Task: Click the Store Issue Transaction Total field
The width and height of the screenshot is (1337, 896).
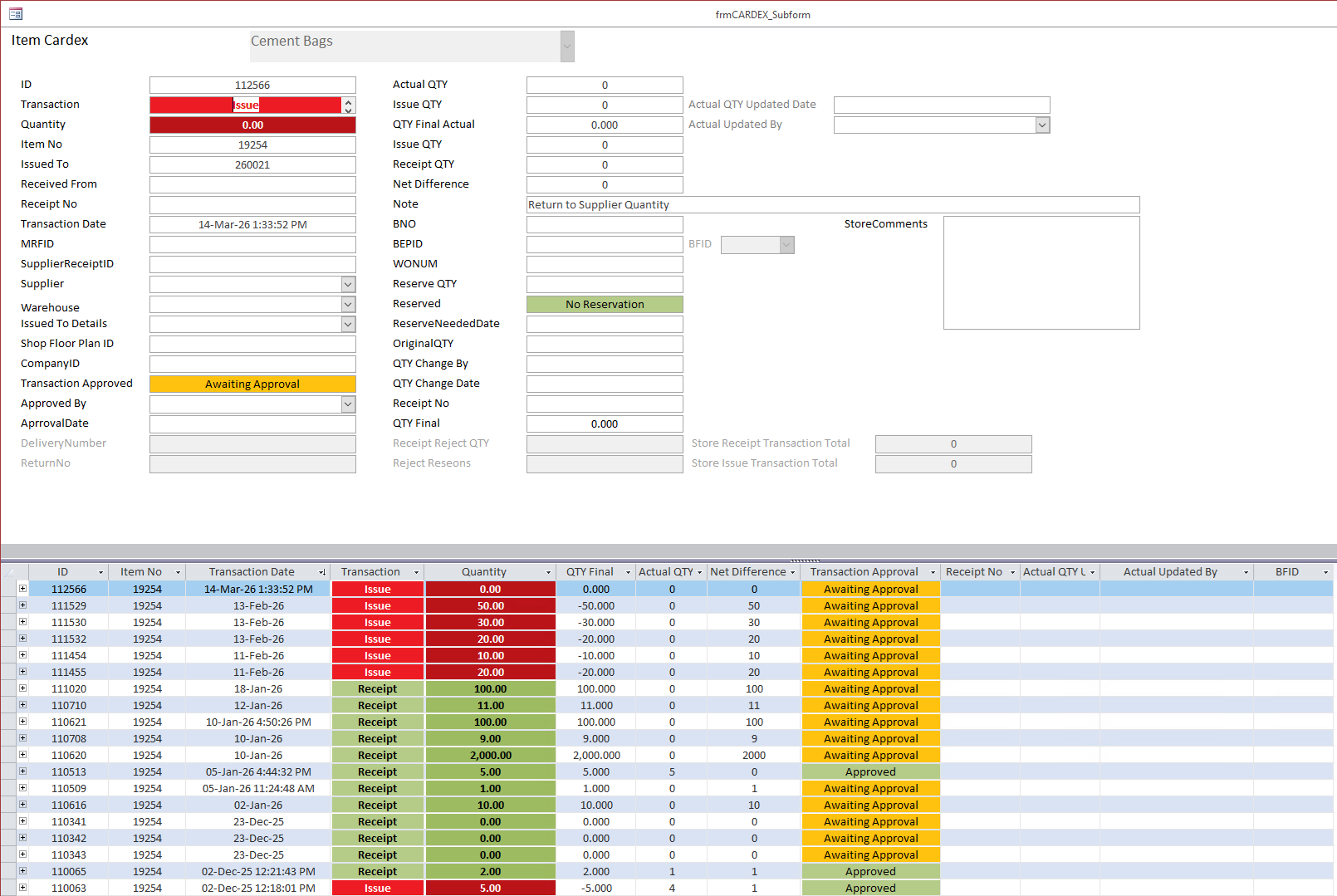Action: [x=953, y=463]
